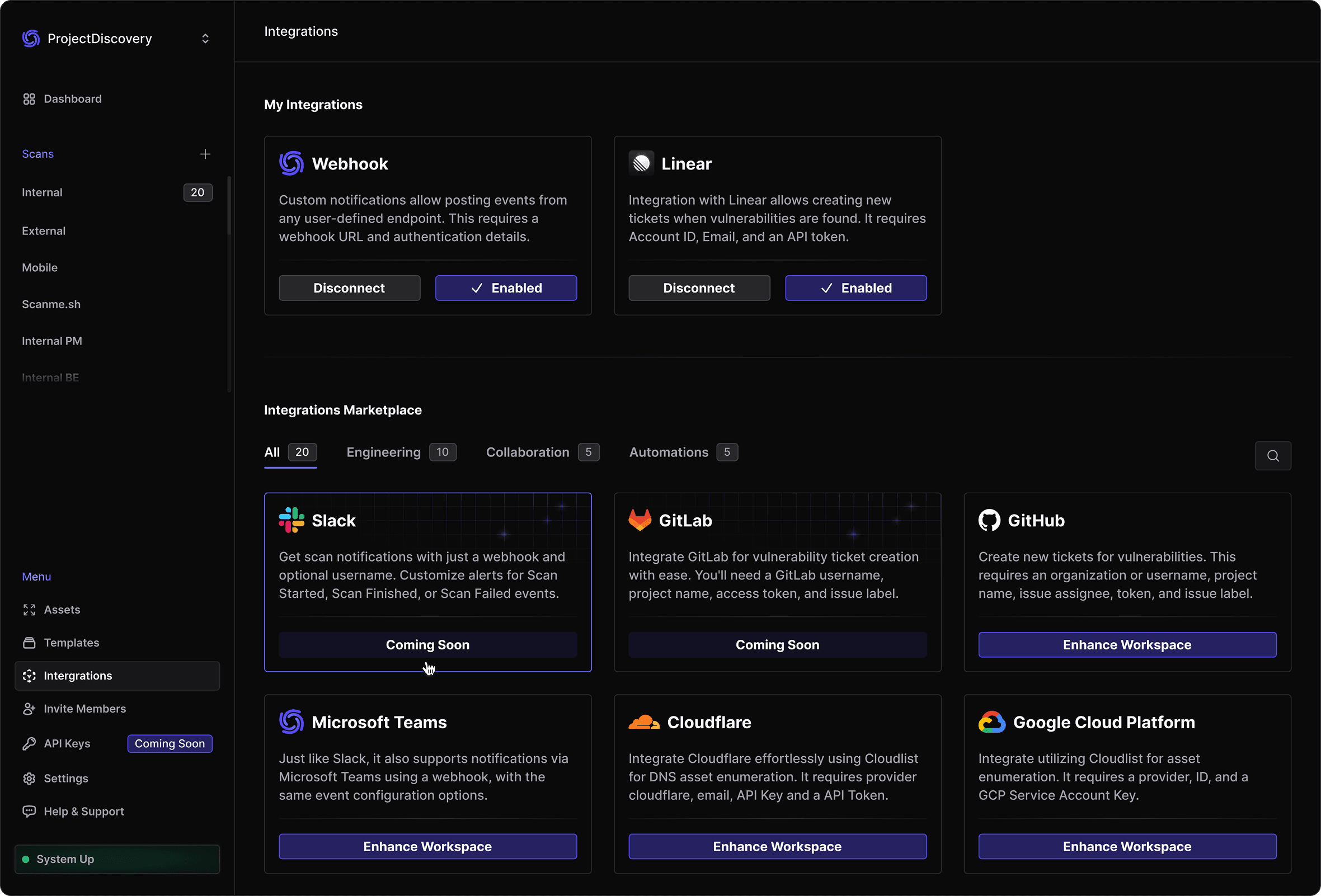Switch to the All marketplace tab
The image size is (1321, 896).
[x=290, y=452]
